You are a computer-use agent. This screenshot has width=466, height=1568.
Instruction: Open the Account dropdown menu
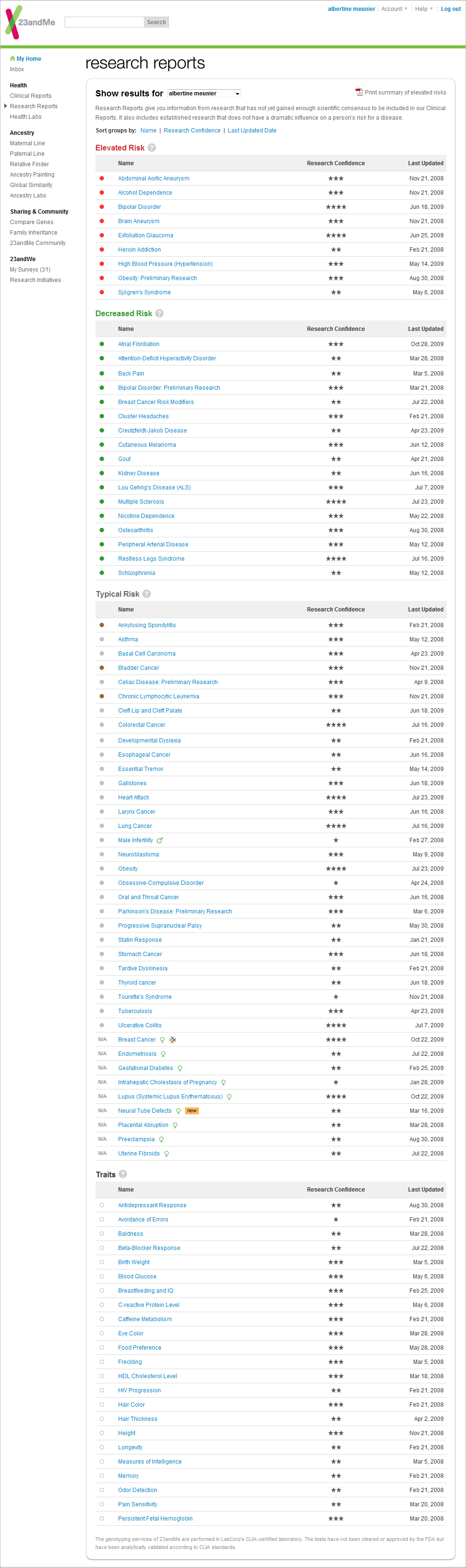[394, 9]
